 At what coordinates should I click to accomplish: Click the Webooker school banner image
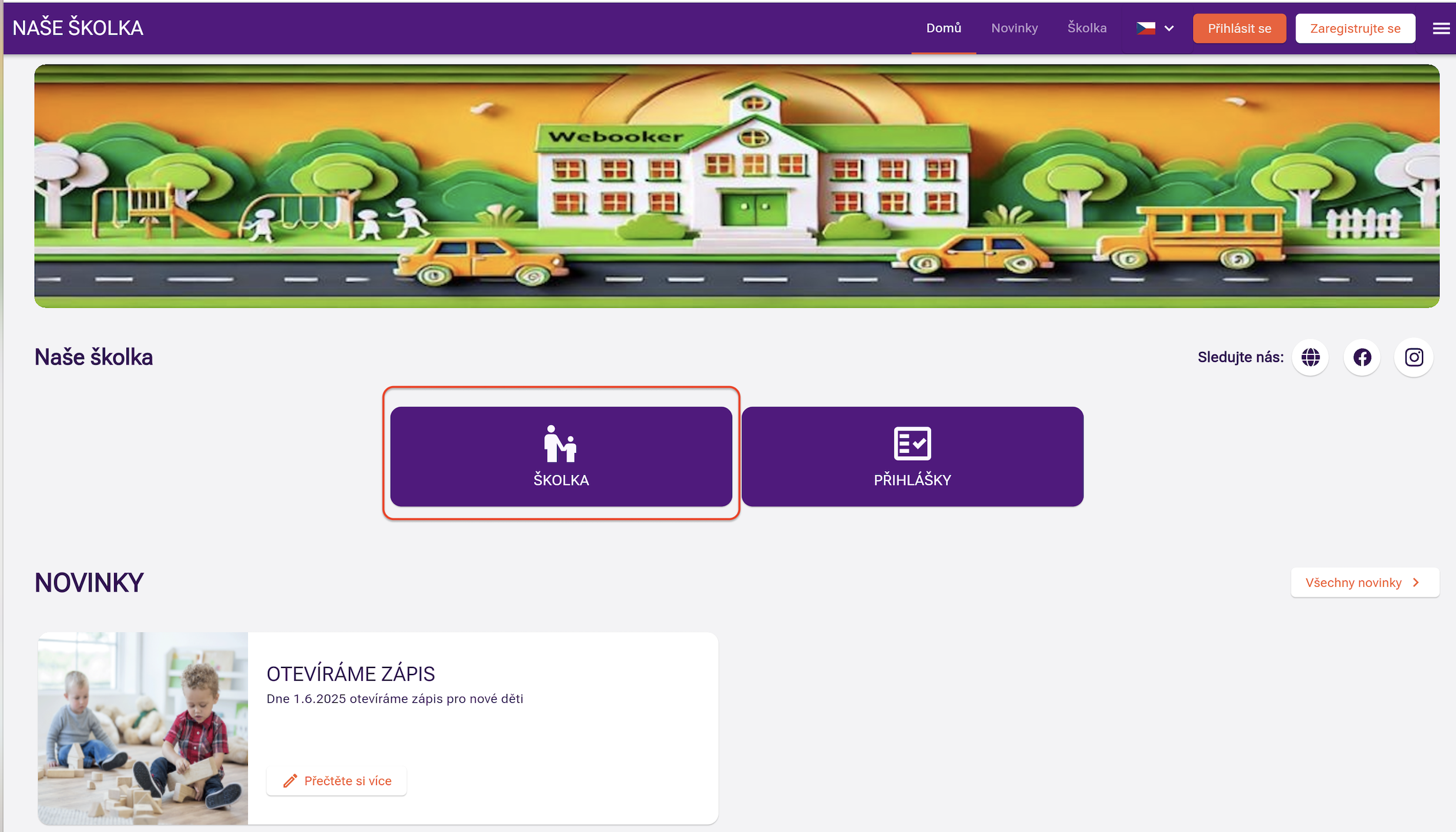[x=737, y=186]
